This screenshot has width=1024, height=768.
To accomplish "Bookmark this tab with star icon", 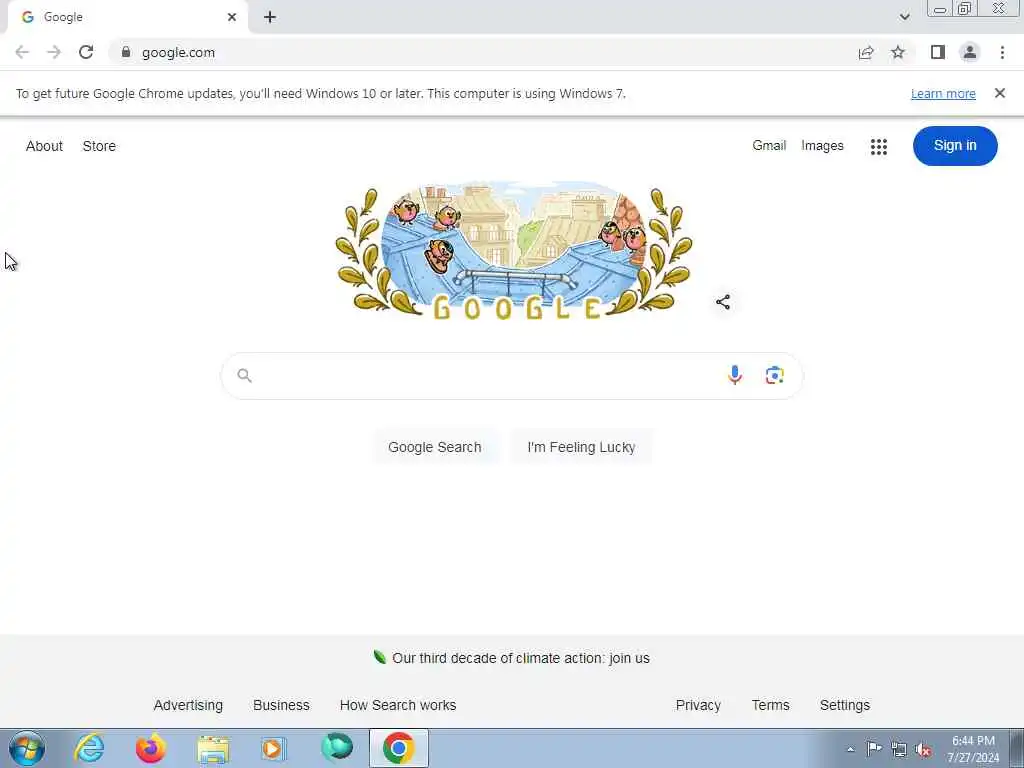I will pyautogui.click(x=898, y=52).
